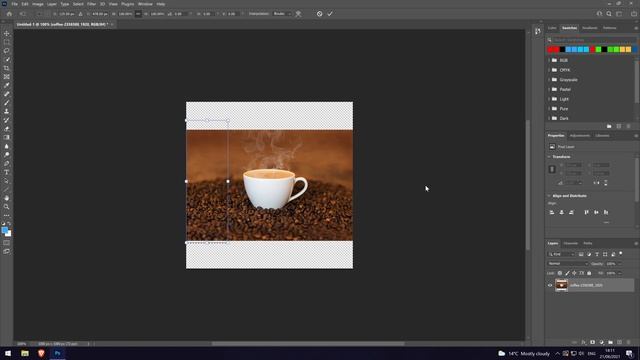Toggle lock transparent pixels
The width and height of the screenshot is (640, 360).
560,273
